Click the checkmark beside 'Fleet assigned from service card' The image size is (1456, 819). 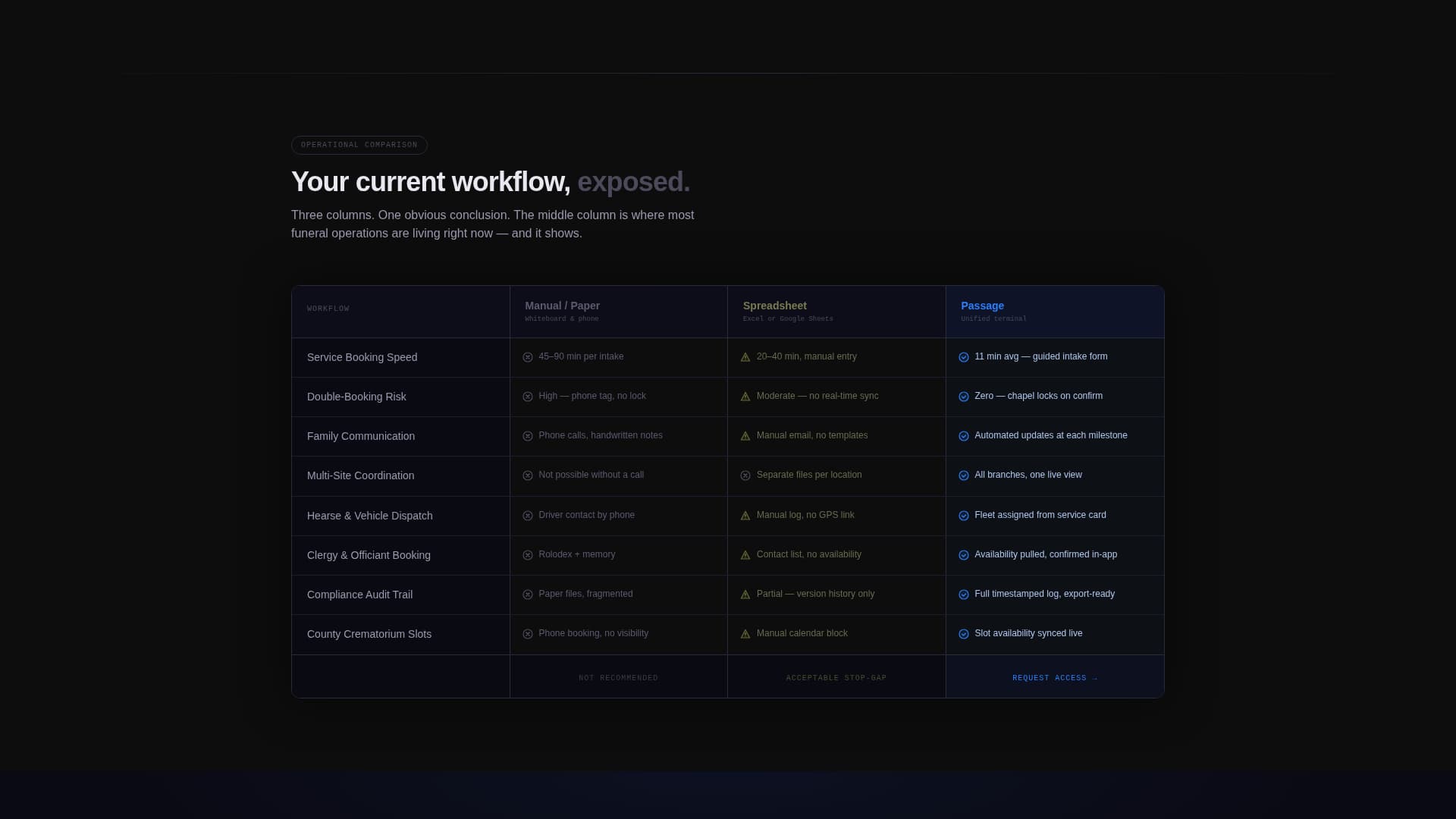point(964,516)
